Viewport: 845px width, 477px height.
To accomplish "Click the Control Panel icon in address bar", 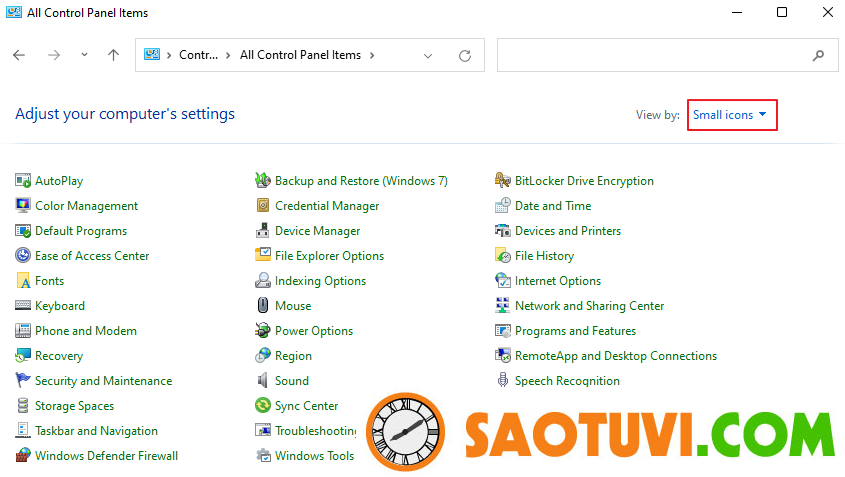I will pyautogui.click(x=152, y=54).
